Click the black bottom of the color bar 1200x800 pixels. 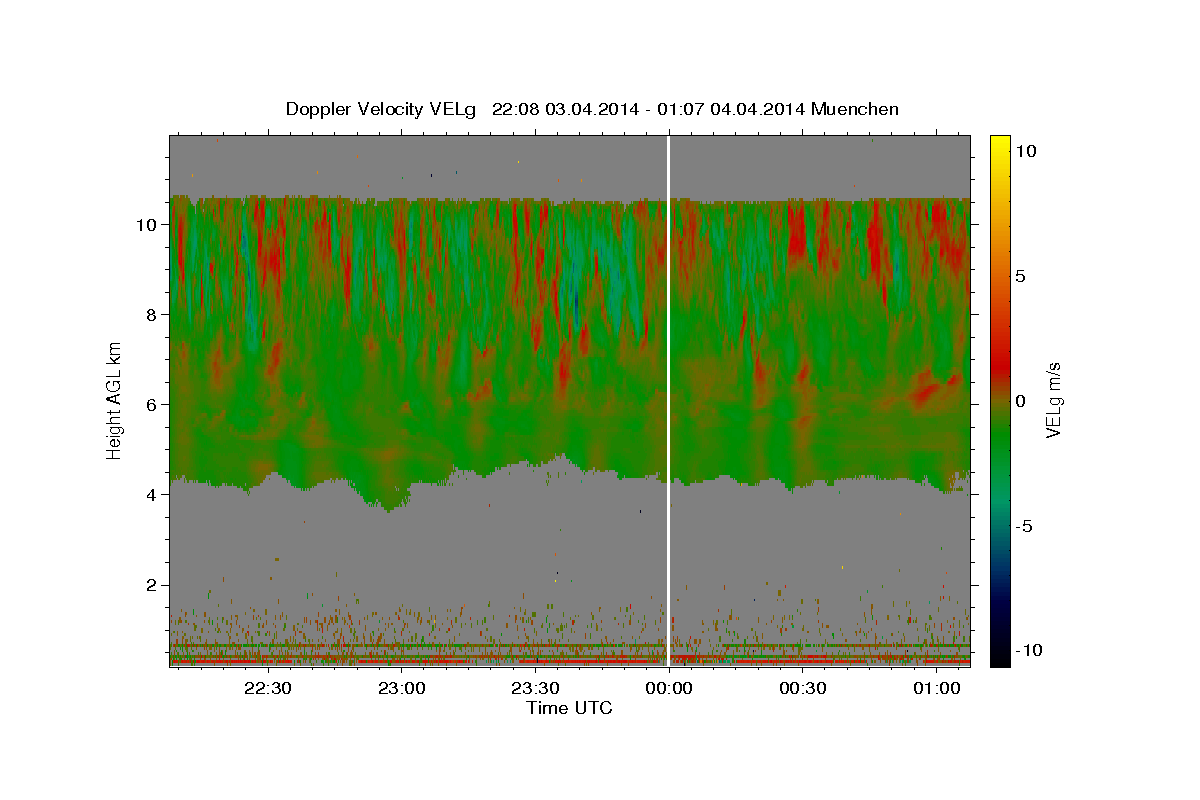(999, 655)
